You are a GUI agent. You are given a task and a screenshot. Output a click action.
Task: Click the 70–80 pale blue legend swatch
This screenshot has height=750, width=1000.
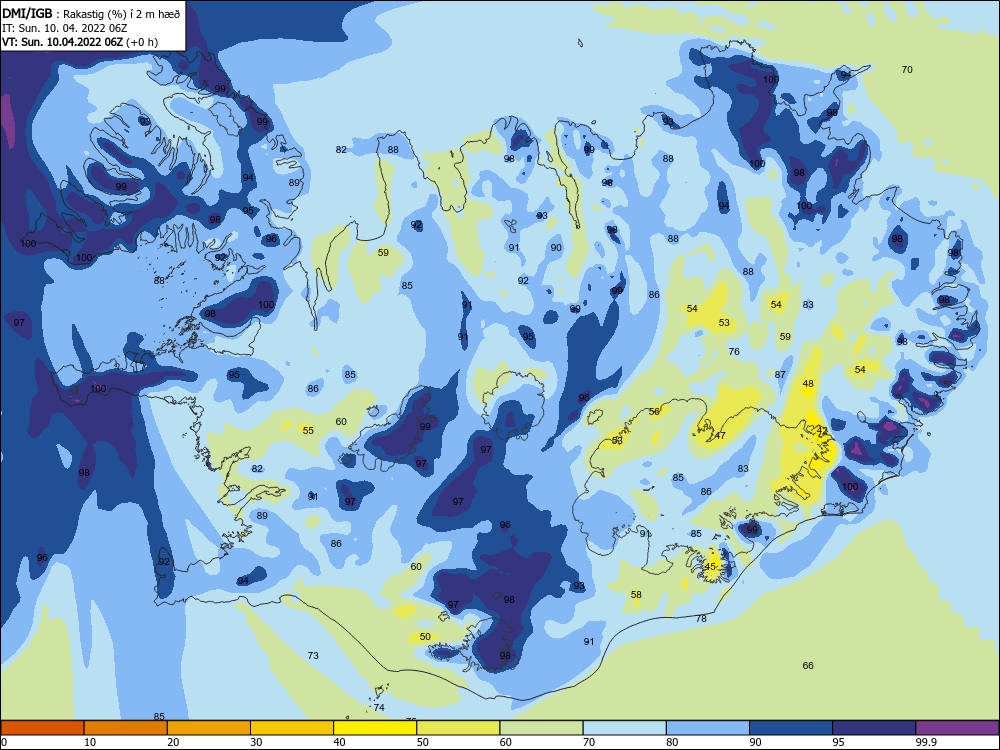coord(624,728)
